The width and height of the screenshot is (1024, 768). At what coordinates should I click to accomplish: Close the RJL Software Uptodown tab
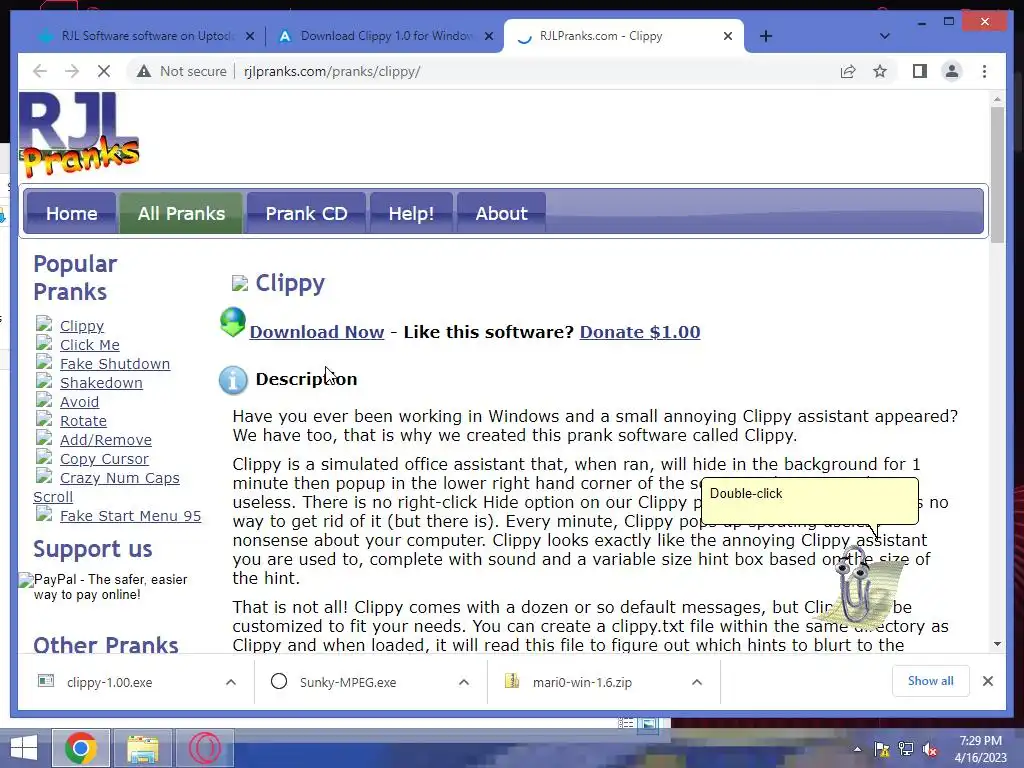pos(249,36)
